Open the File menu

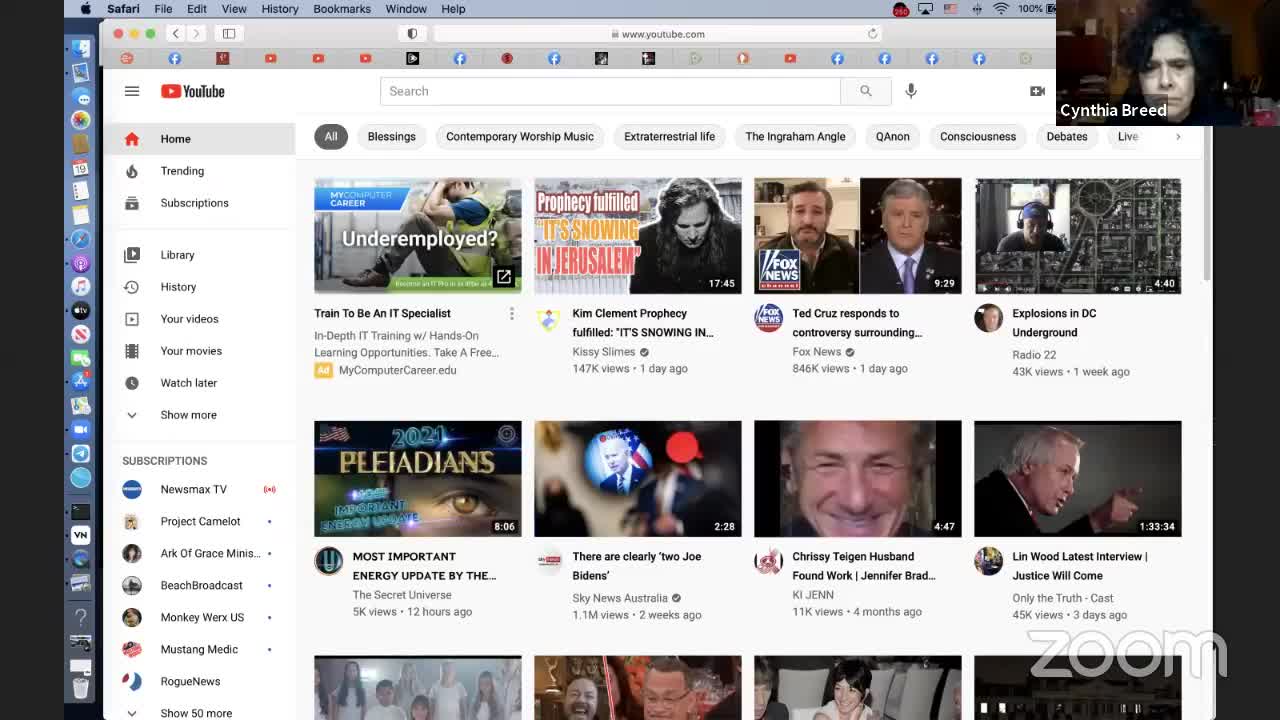pos(163,9)
